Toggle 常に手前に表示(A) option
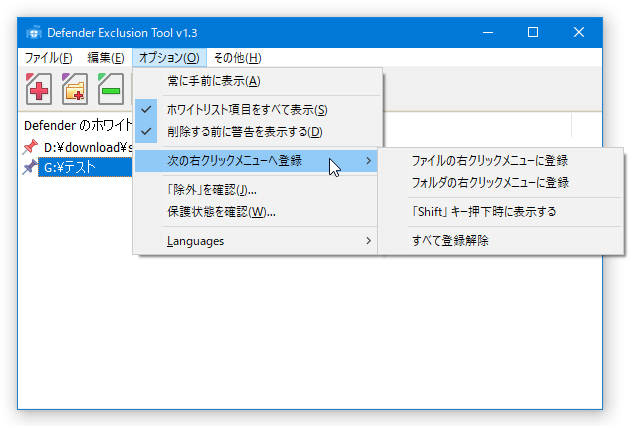 click(258, 81)
